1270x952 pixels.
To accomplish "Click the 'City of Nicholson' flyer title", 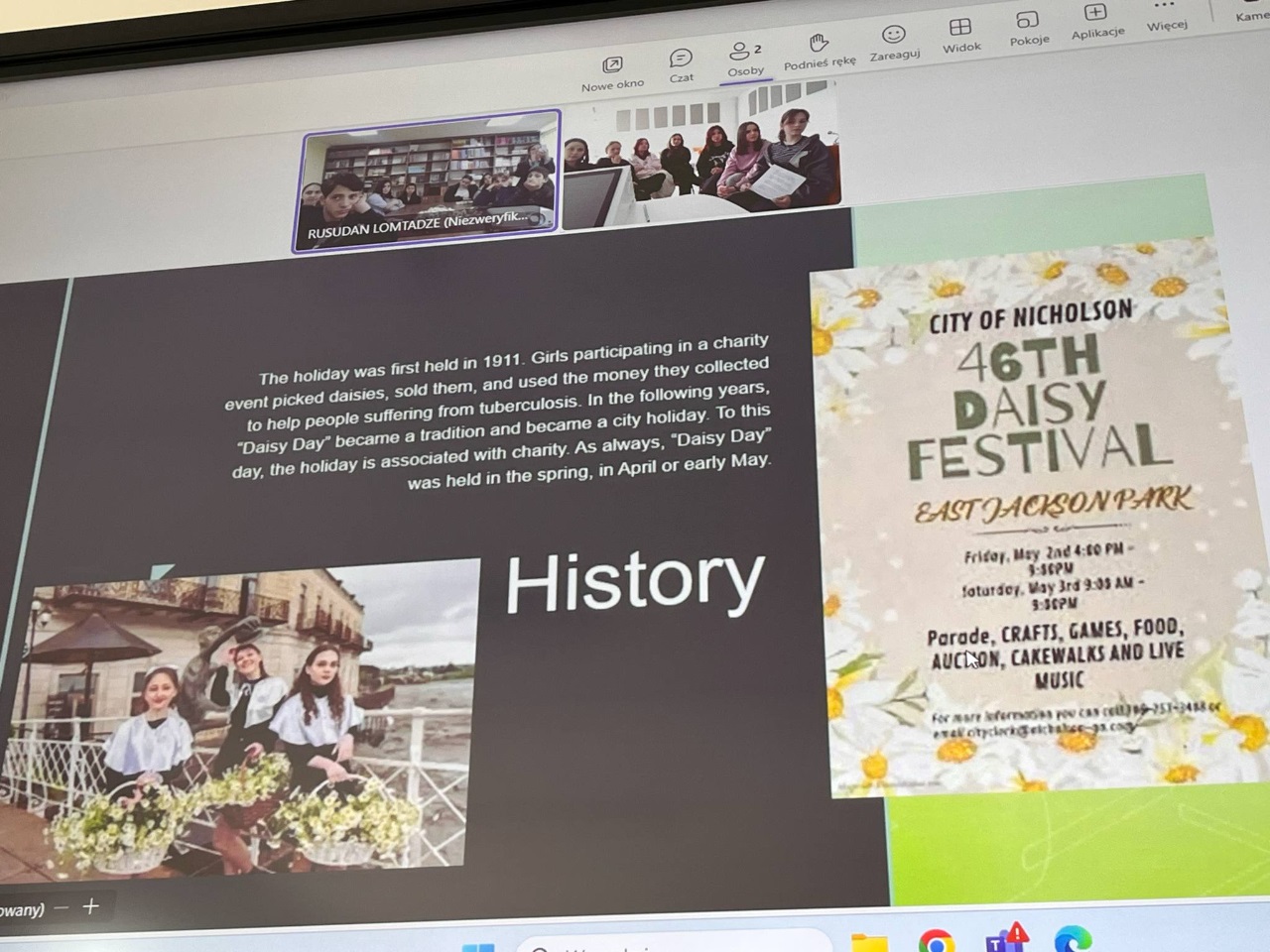I will (x=1030, y=317).
